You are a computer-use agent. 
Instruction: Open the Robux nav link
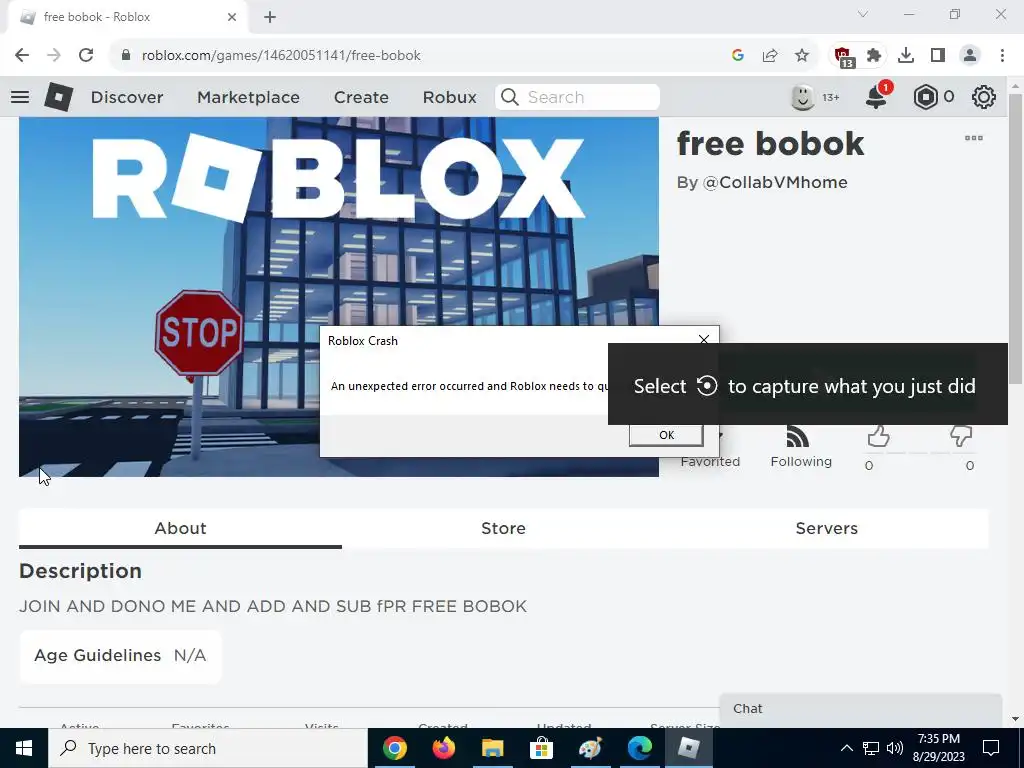[449, 97]
